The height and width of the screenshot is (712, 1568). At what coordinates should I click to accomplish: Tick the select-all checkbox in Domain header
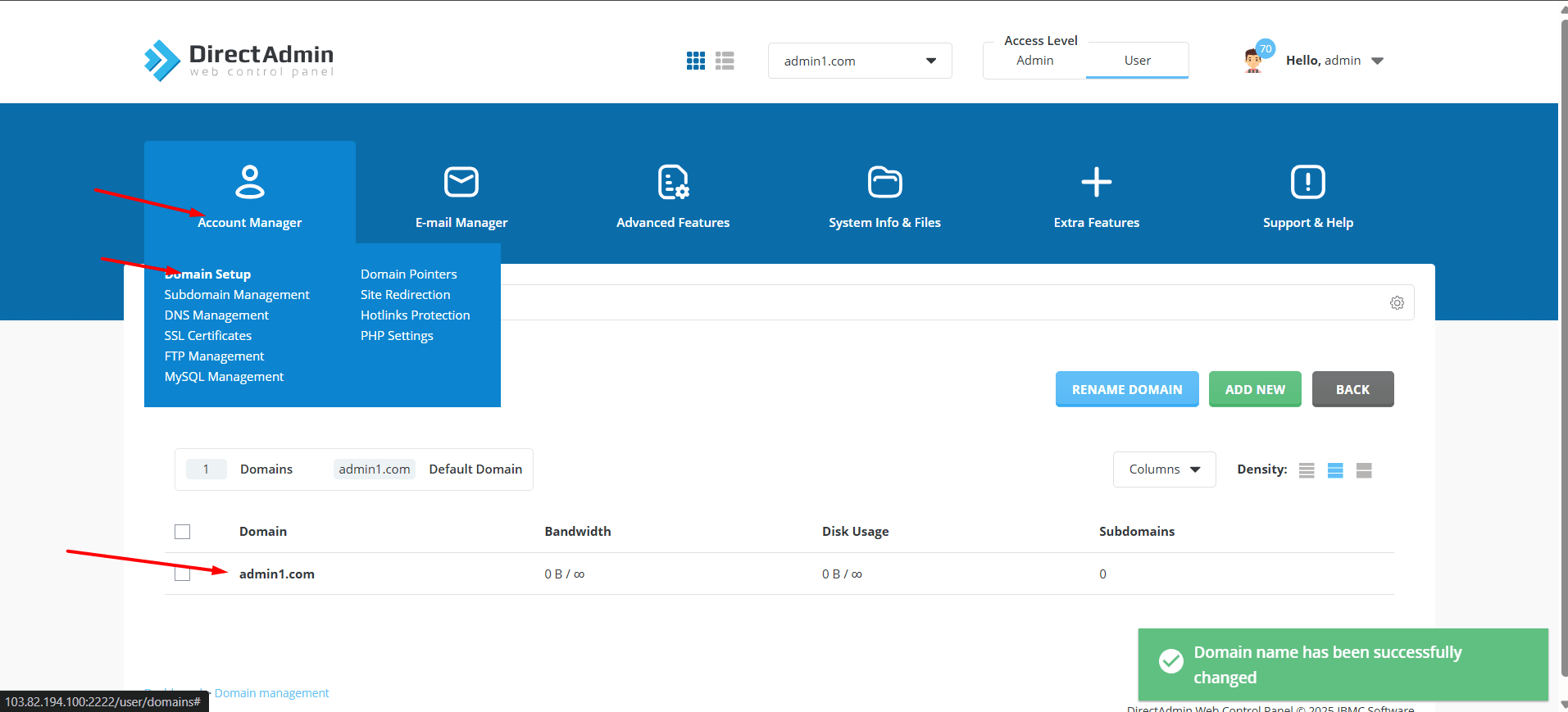[183, 532]
